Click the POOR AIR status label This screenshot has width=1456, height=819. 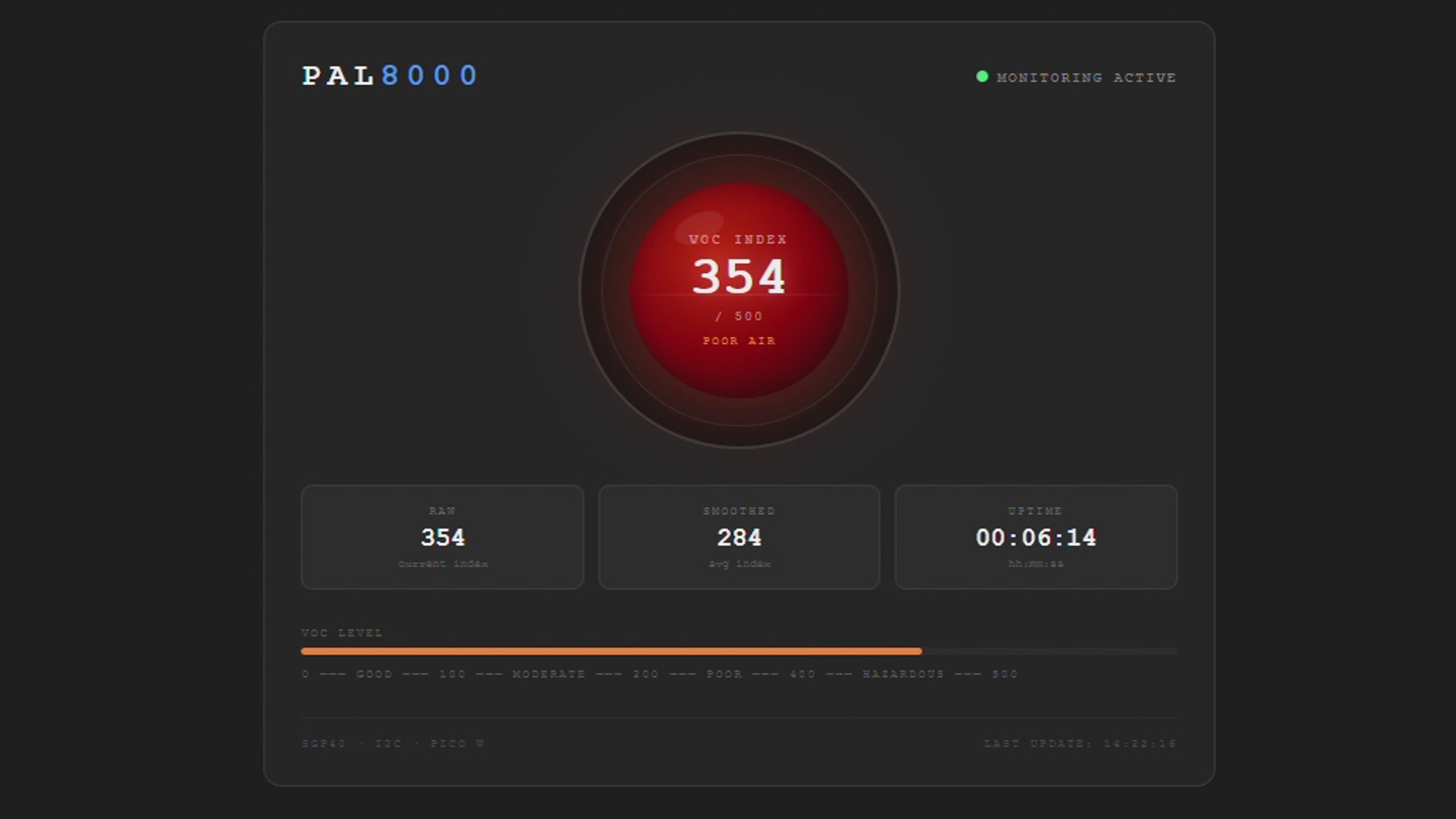pyautogui.click(x=739, y=341)
